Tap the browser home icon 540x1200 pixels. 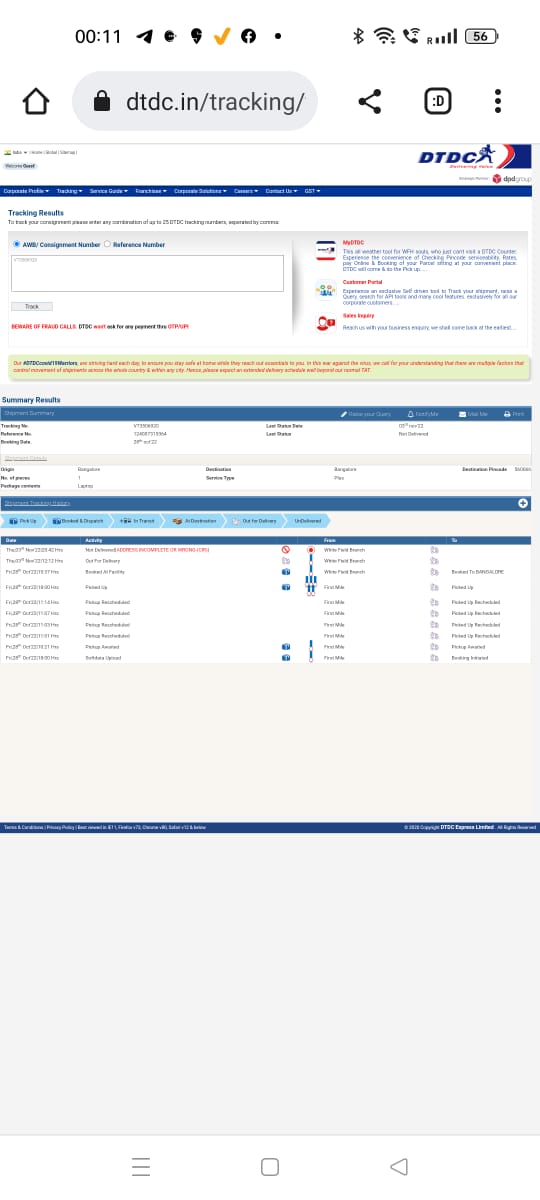click(35, 101)
